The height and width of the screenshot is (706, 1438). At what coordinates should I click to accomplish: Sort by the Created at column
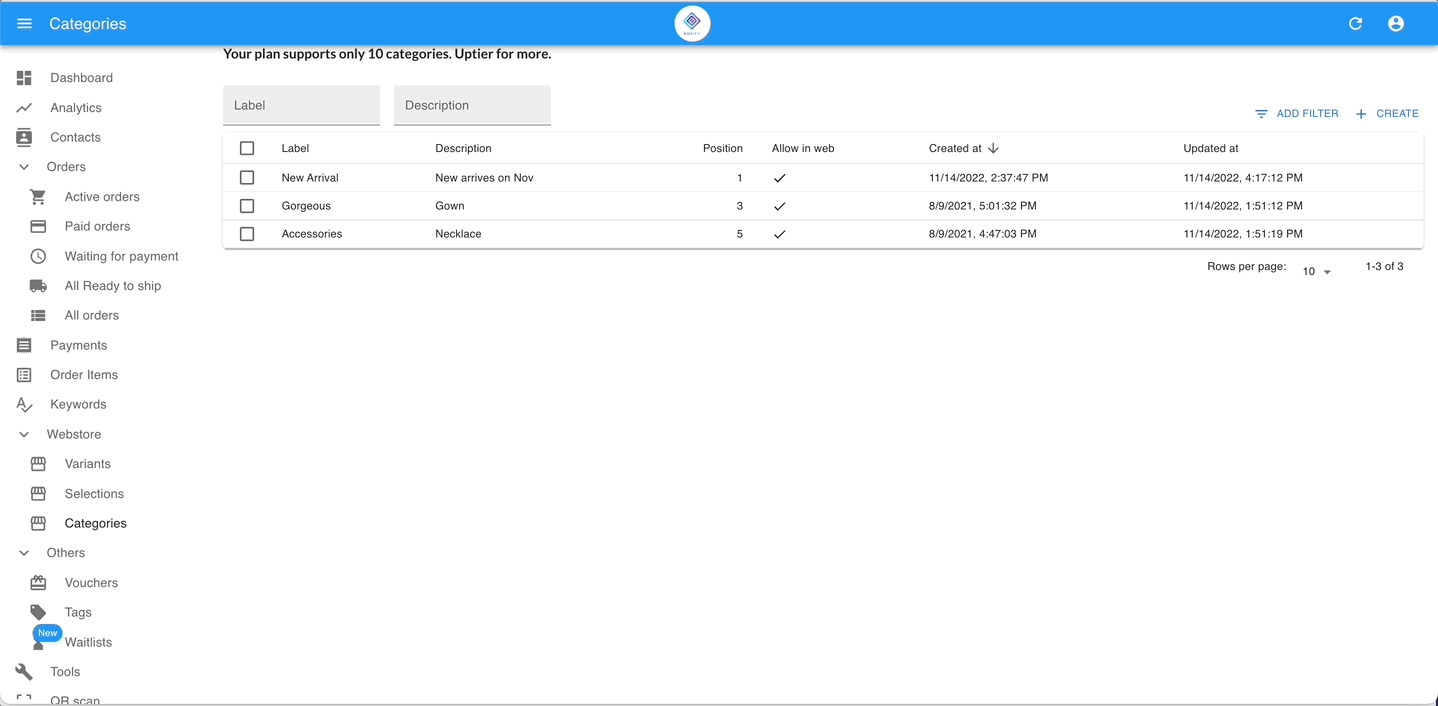[x=956, y=147]
